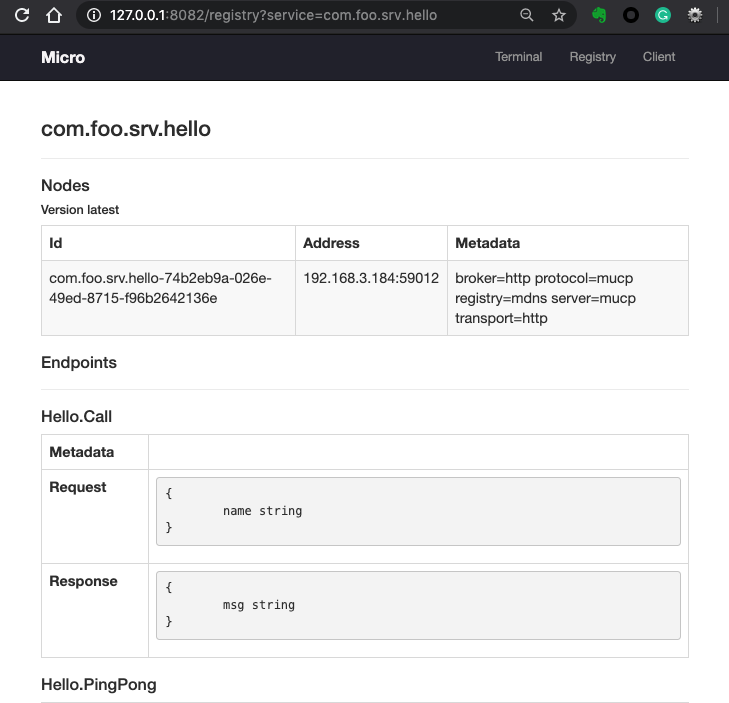The width and height of the screenshot is (729, 703).
Task: Go to the browser home page icon
Action: point(54,15)
